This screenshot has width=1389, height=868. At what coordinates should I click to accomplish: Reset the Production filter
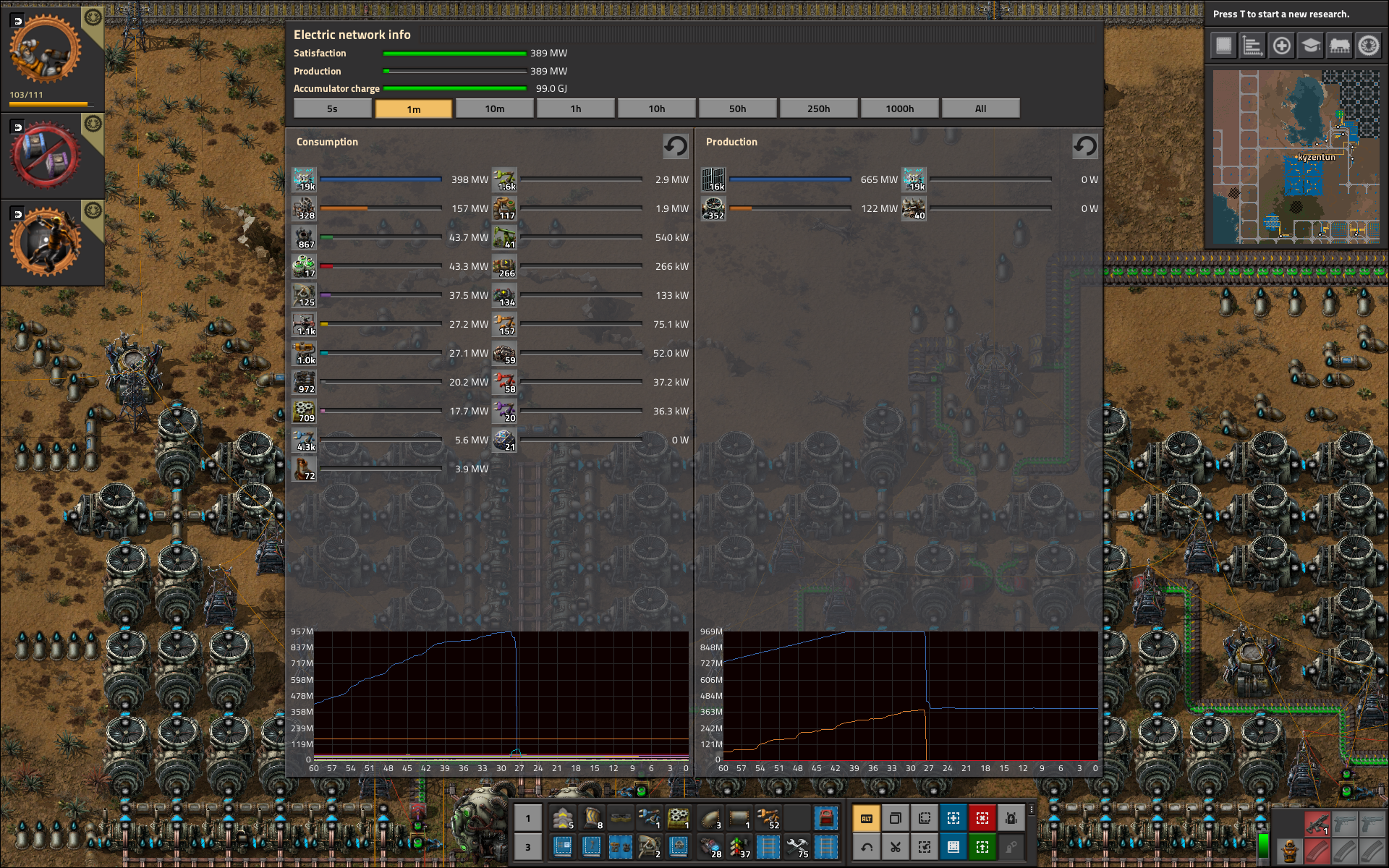point(1084,146)
